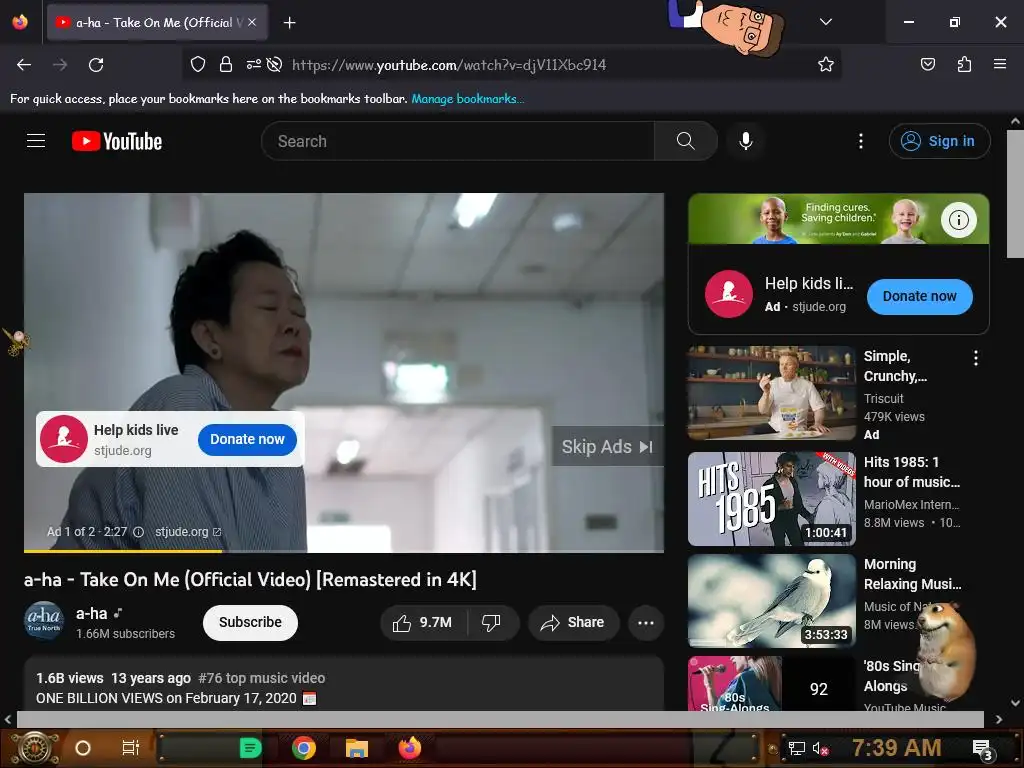1024x768 pixels.
Task: Click Donate now in the video overlay
Action: click(x=247, y=440)
